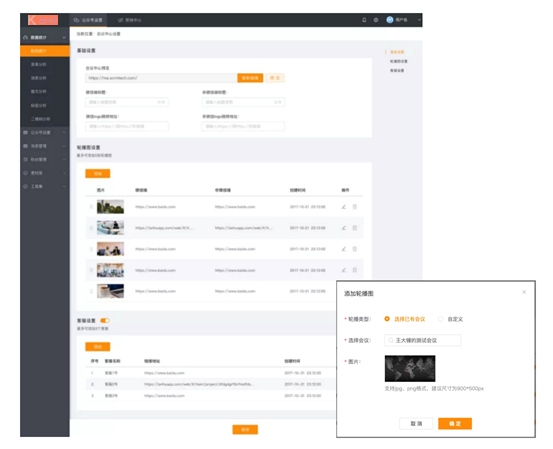
Task: Click the light button after the orange URL button
Action: [x=275, y=78]
